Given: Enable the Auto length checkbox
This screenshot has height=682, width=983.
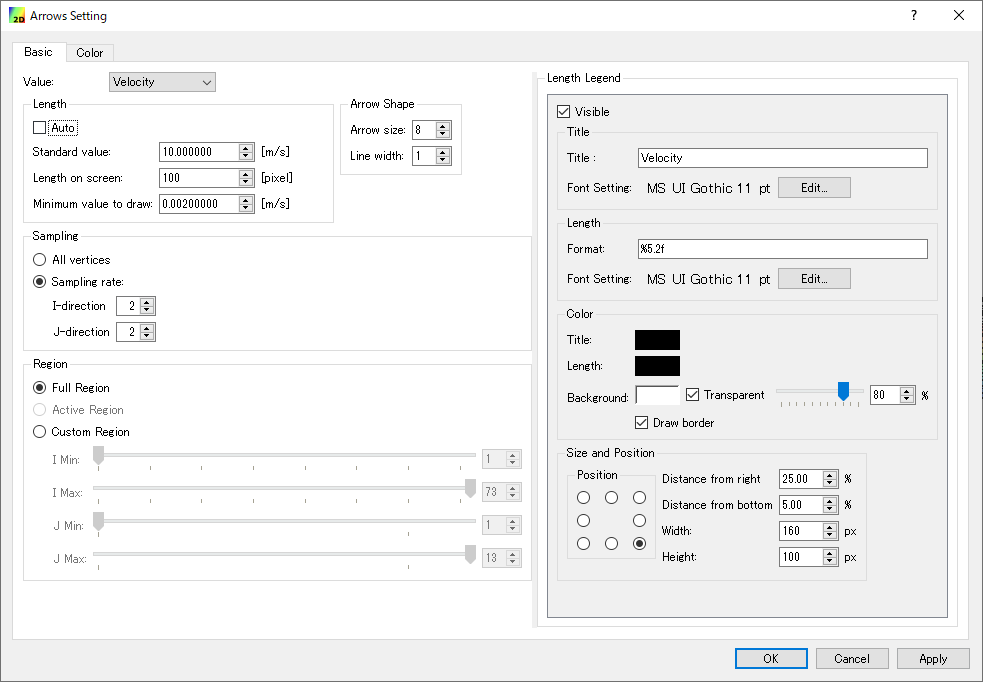Looking at the screenshot, I should [40, 128].
